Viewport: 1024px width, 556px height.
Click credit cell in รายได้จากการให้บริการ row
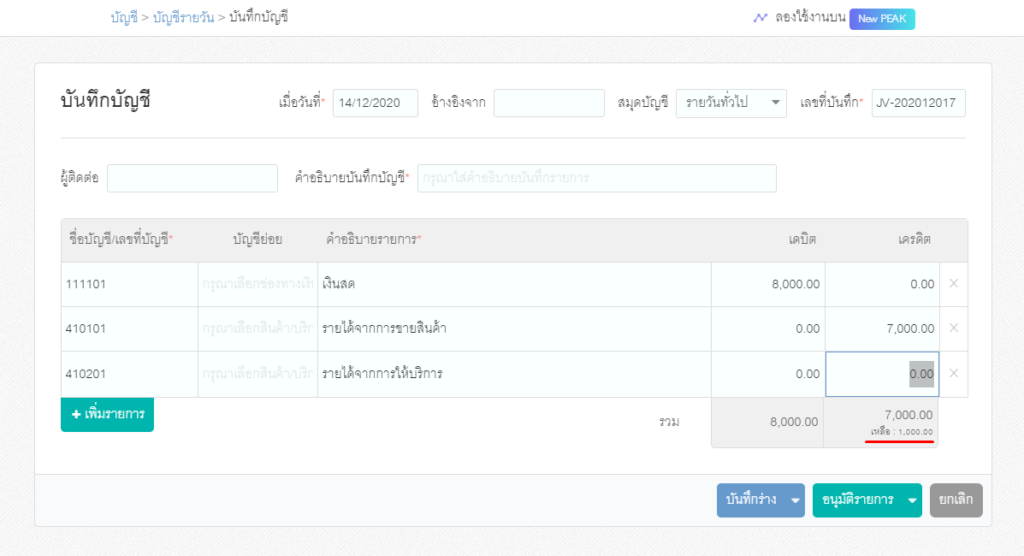(x=882, y=374)
